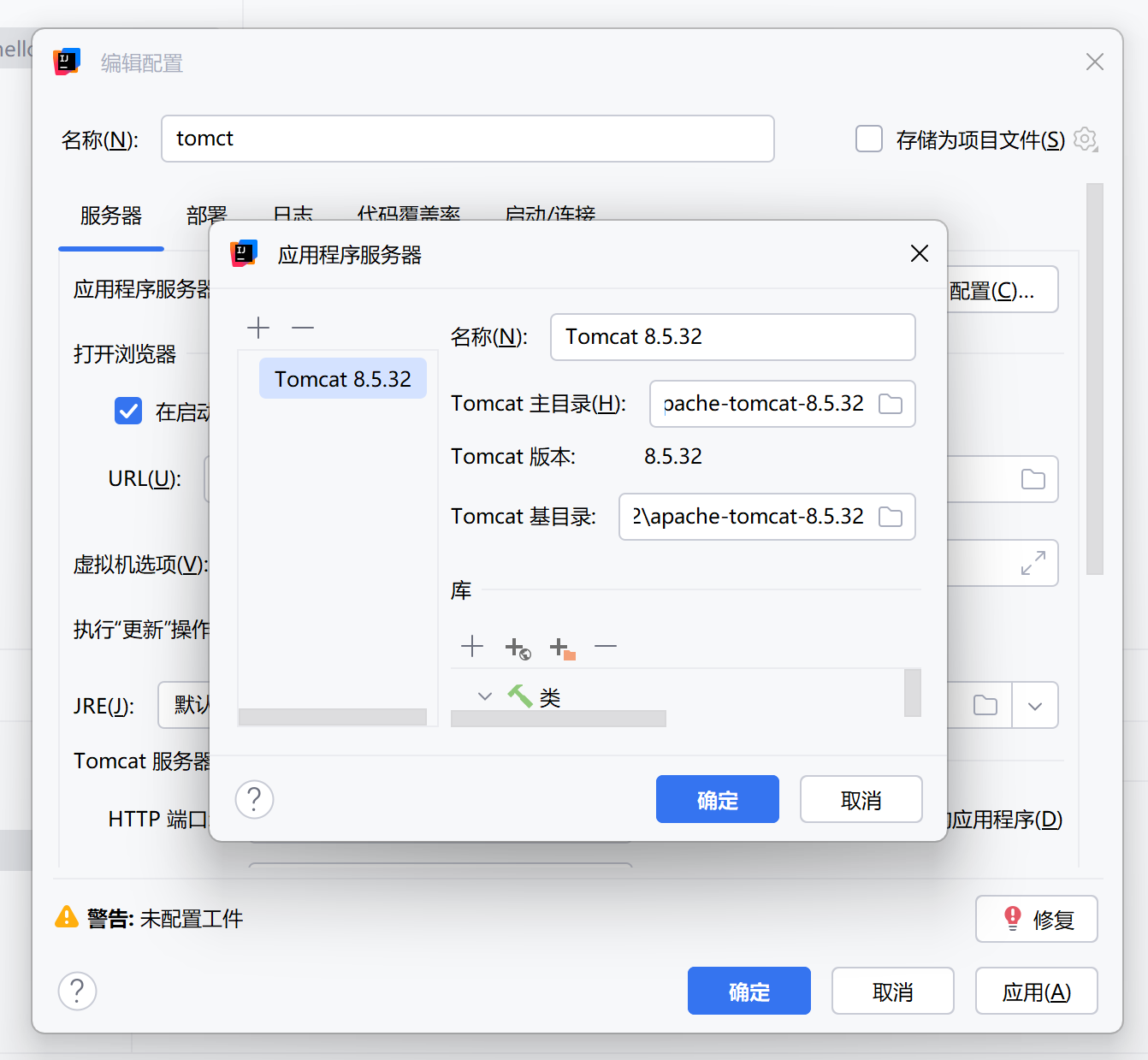Enable the store as project file checkbox
The image size is (1148, 1060).
click(x=869, y=139)
